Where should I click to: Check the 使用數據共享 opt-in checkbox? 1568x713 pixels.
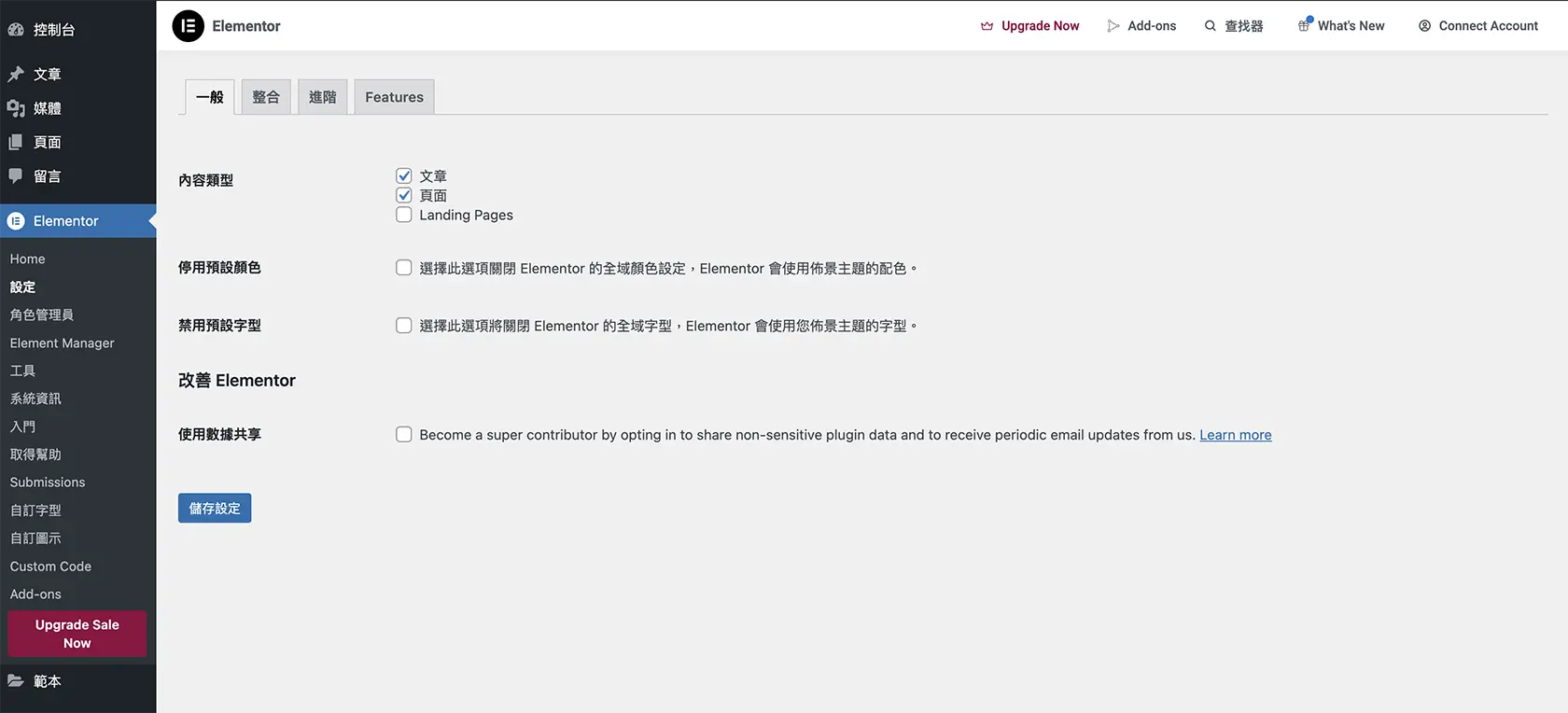404,434
